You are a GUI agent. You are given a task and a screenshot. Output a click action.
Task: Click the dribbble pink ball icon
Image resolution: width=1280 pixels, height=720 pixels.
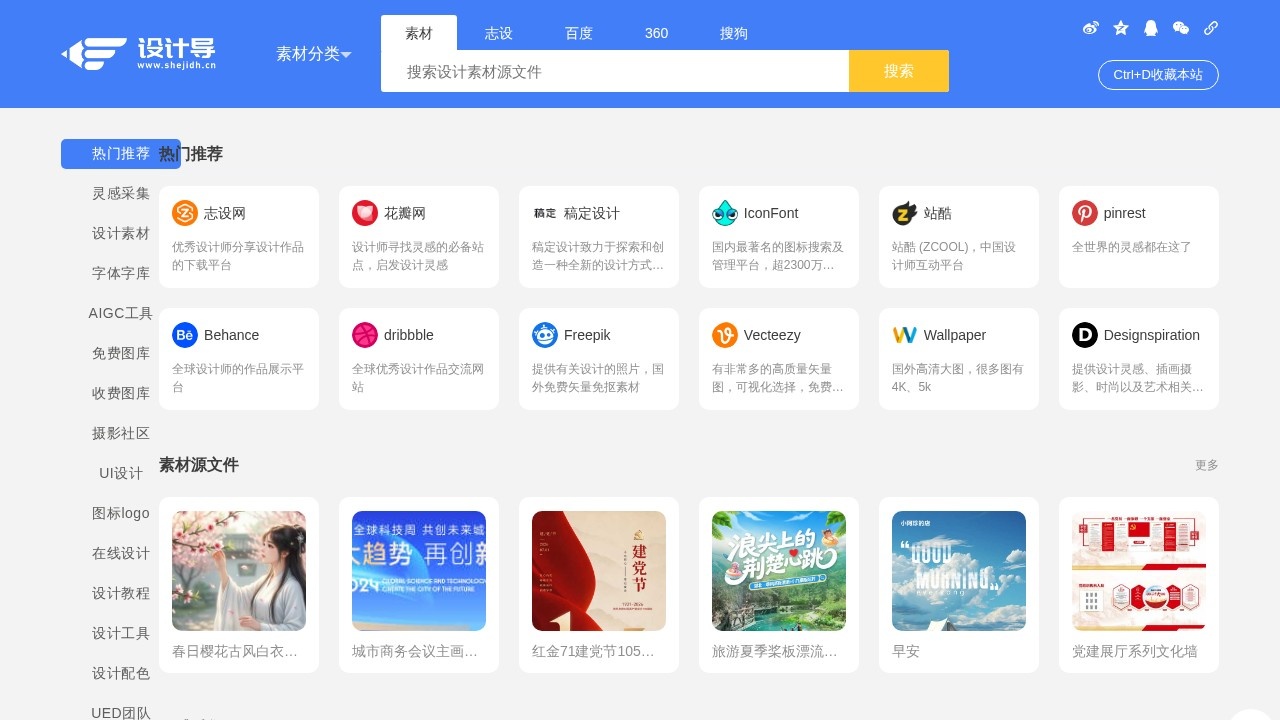coord(365,335)
